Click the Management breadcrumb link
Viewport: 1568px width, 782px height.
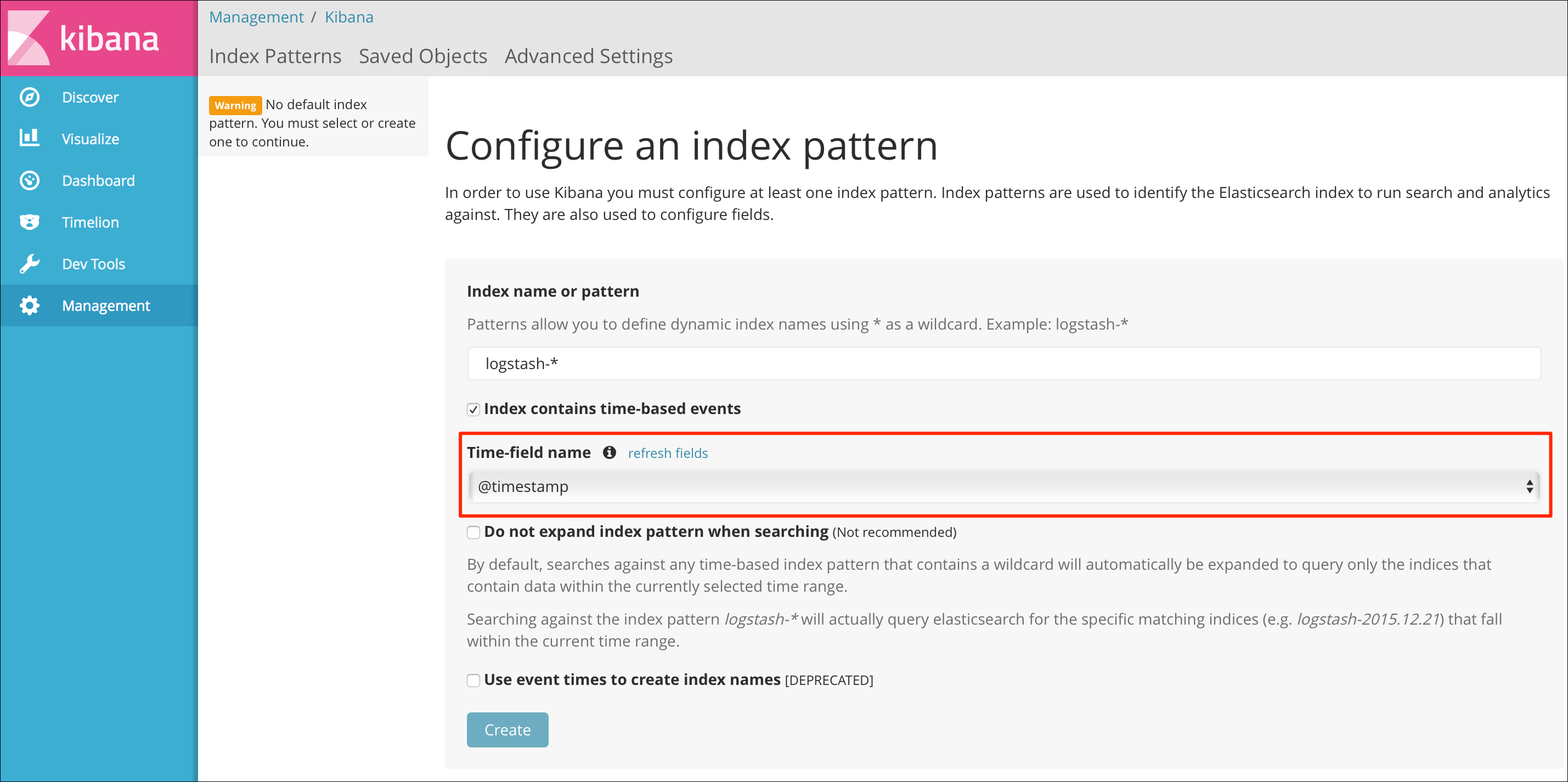coord(256,17)
